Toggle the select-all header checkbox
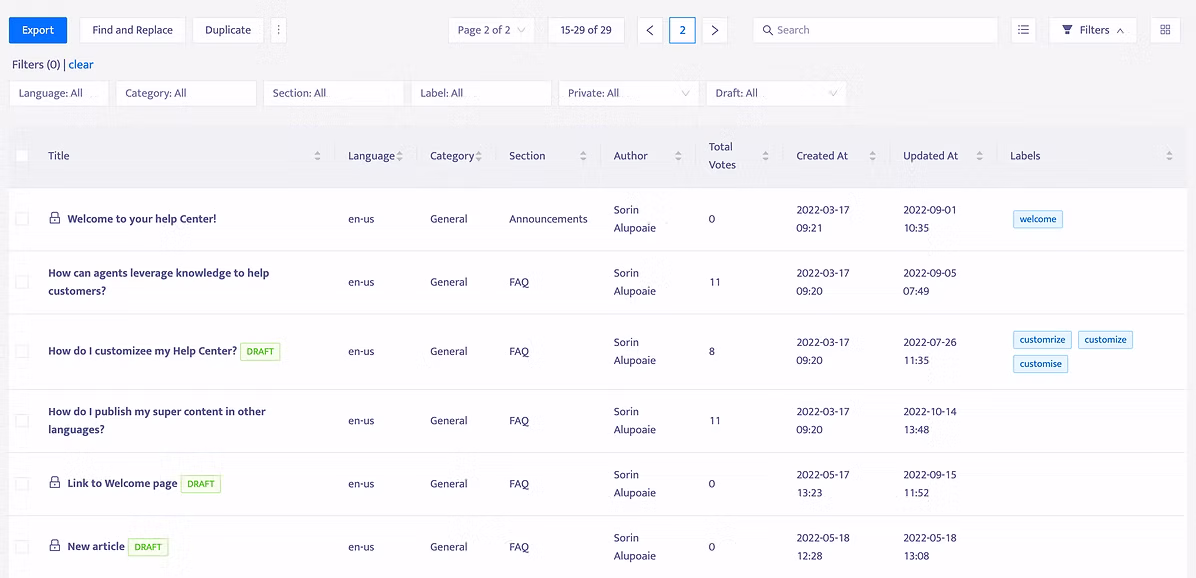The height and width of the screenshot is (578, 1196). pyautogui.click(x=22, y=156)
